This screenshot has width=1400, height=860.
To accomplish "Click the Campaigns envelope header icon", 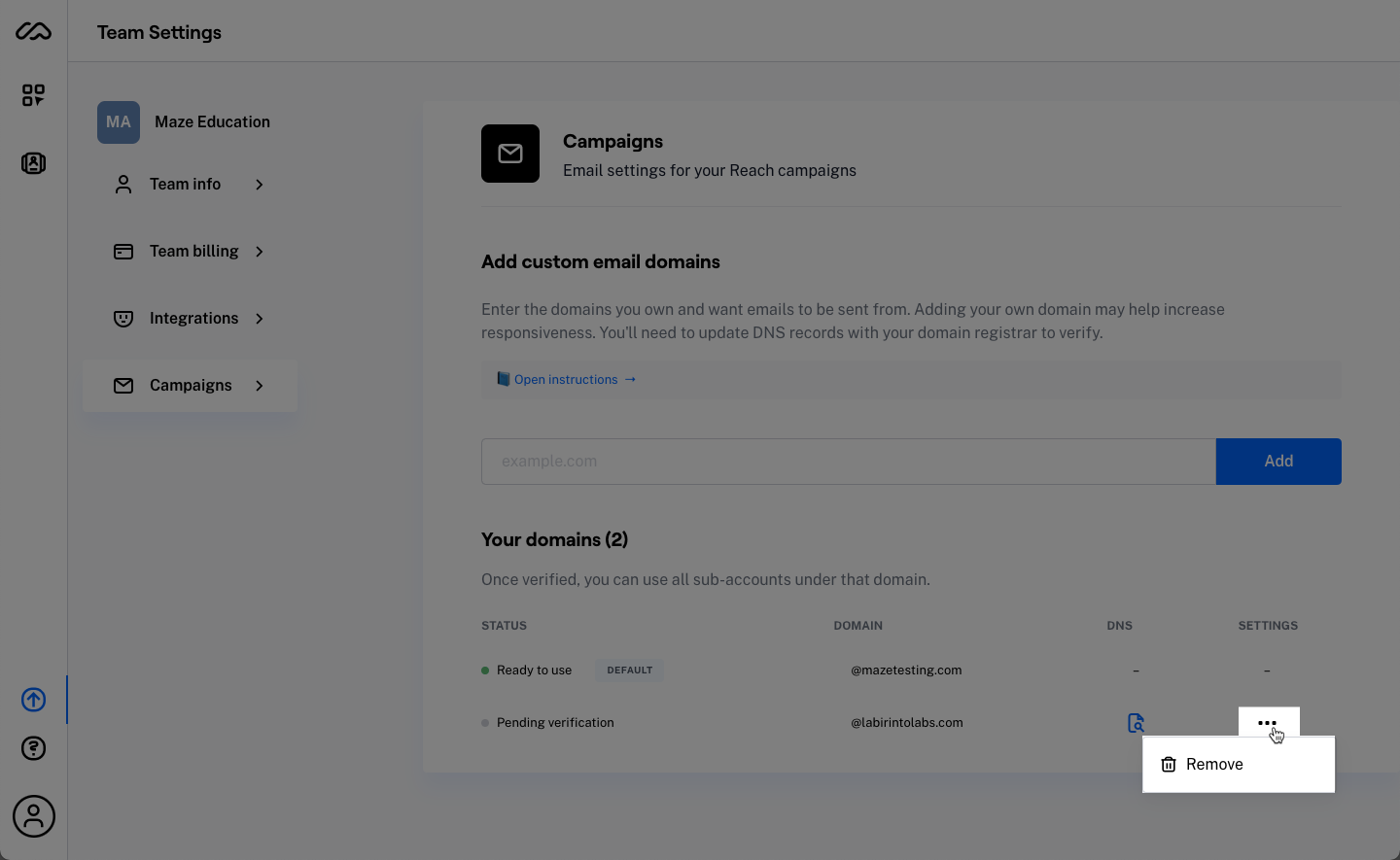I will [510, 154].
